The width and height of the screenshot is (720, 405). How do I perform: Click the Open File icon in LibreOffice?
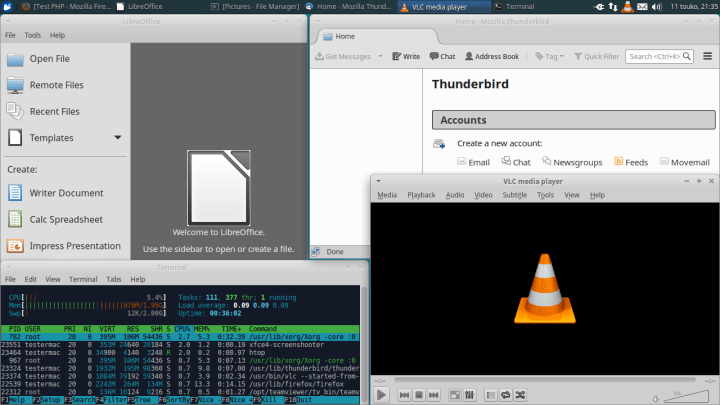pyautogui.click(x=16, y=59)
